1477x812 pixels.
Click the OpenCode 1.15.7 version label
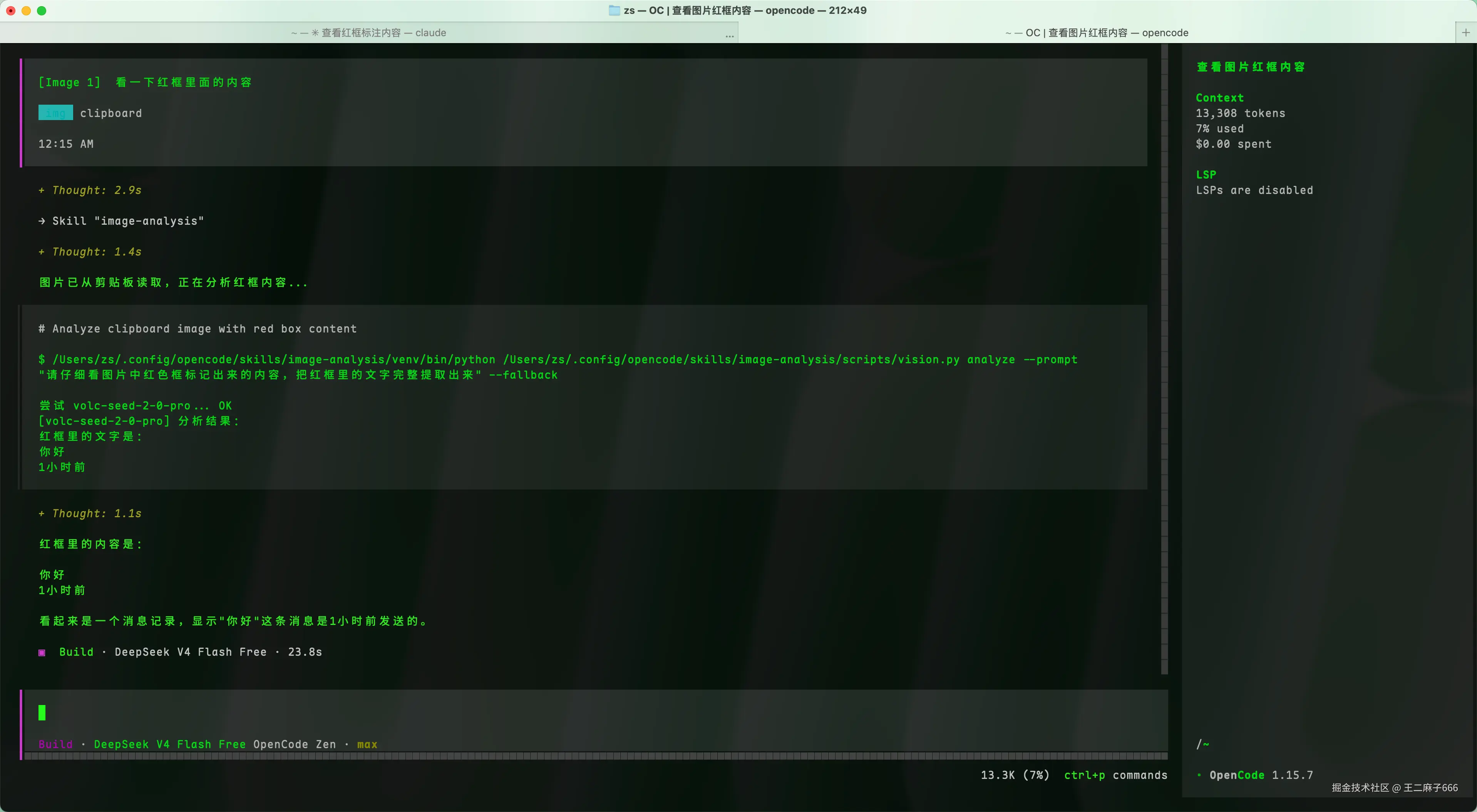(1260, 775)
